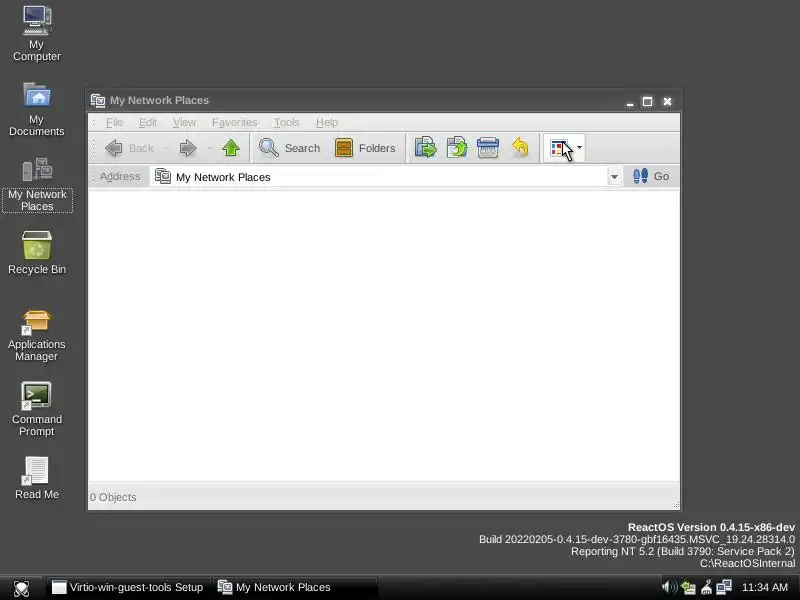
Task: Click the 0 Objects status bar text
Action: pyautogui.click(x=113, y=497)
